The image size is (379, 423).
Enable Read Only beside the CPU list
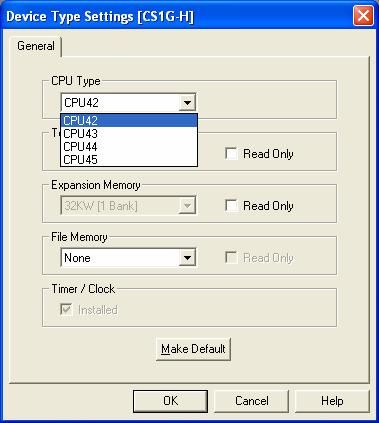coord(231,154)
